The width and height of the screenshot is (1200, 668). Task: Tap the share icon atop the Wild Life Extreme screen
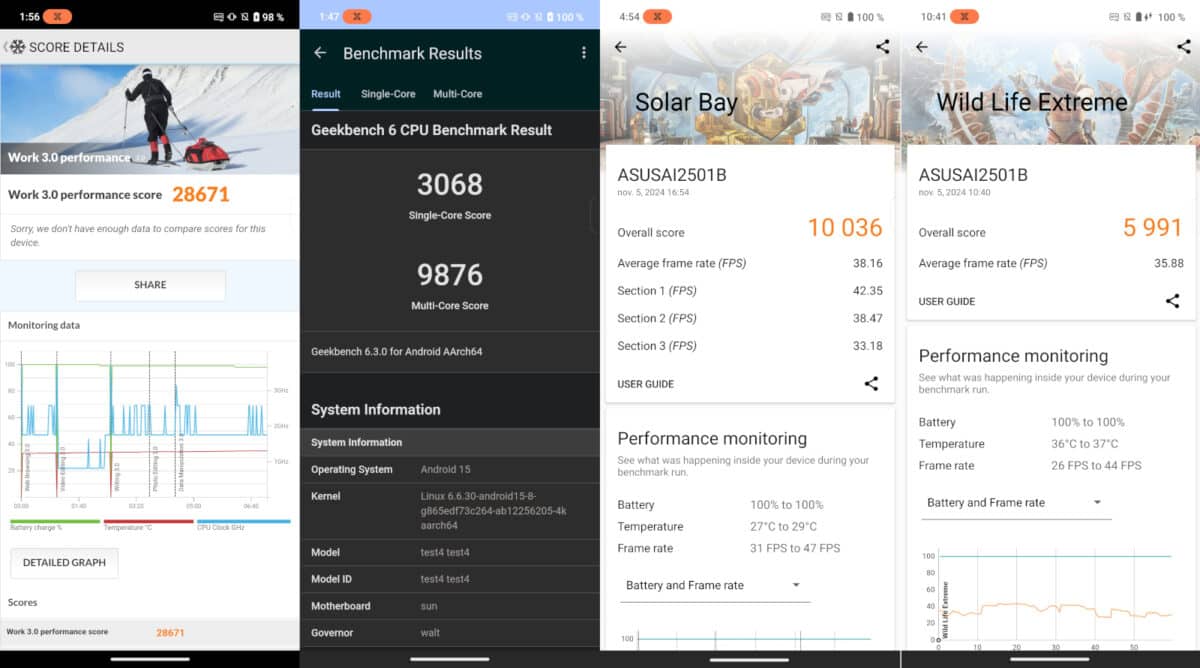[x=1183, y=46]
